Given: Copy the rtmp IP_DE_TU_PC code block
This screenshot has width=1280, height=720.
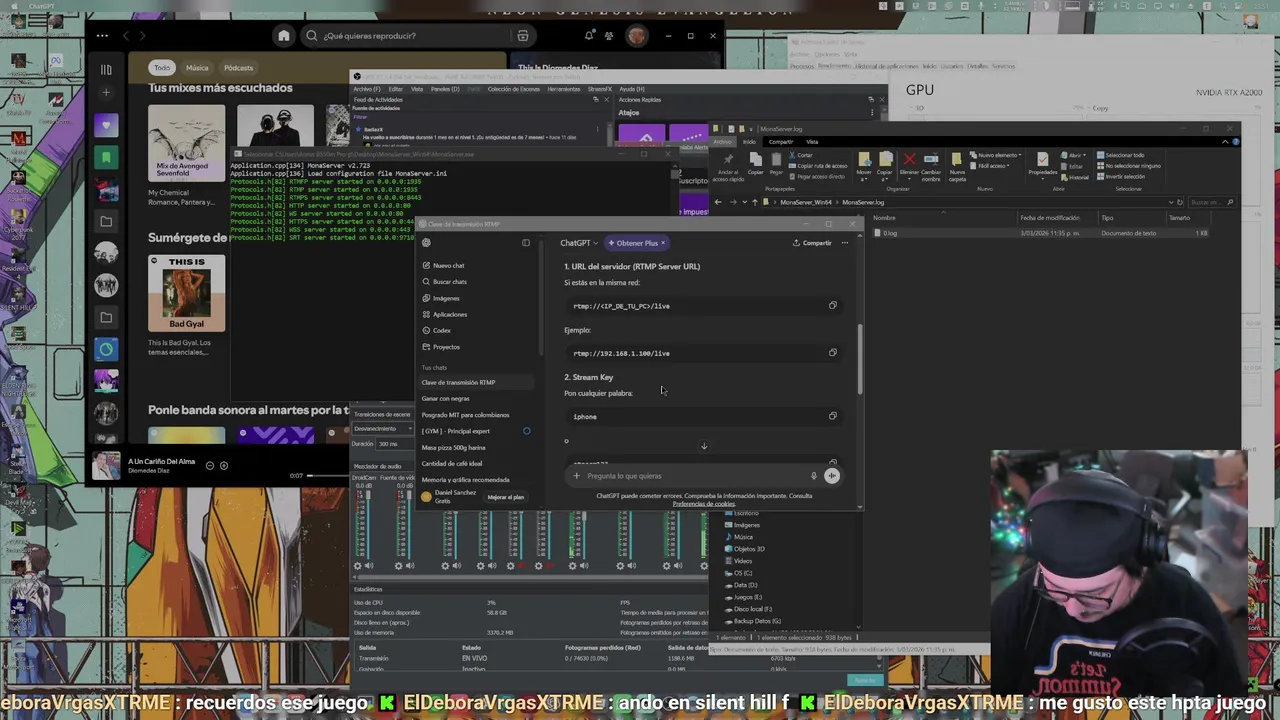Looking at the screenshot, I should [832, 305].
